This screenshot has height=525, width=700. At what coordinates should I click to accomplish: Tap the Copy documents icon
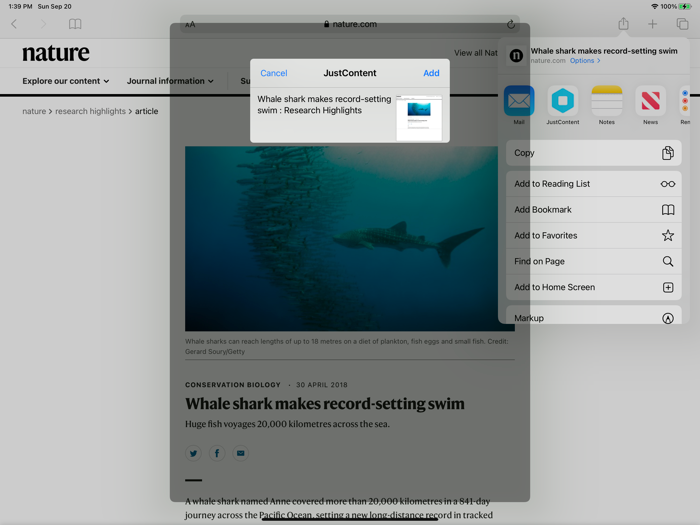point(667,153)
